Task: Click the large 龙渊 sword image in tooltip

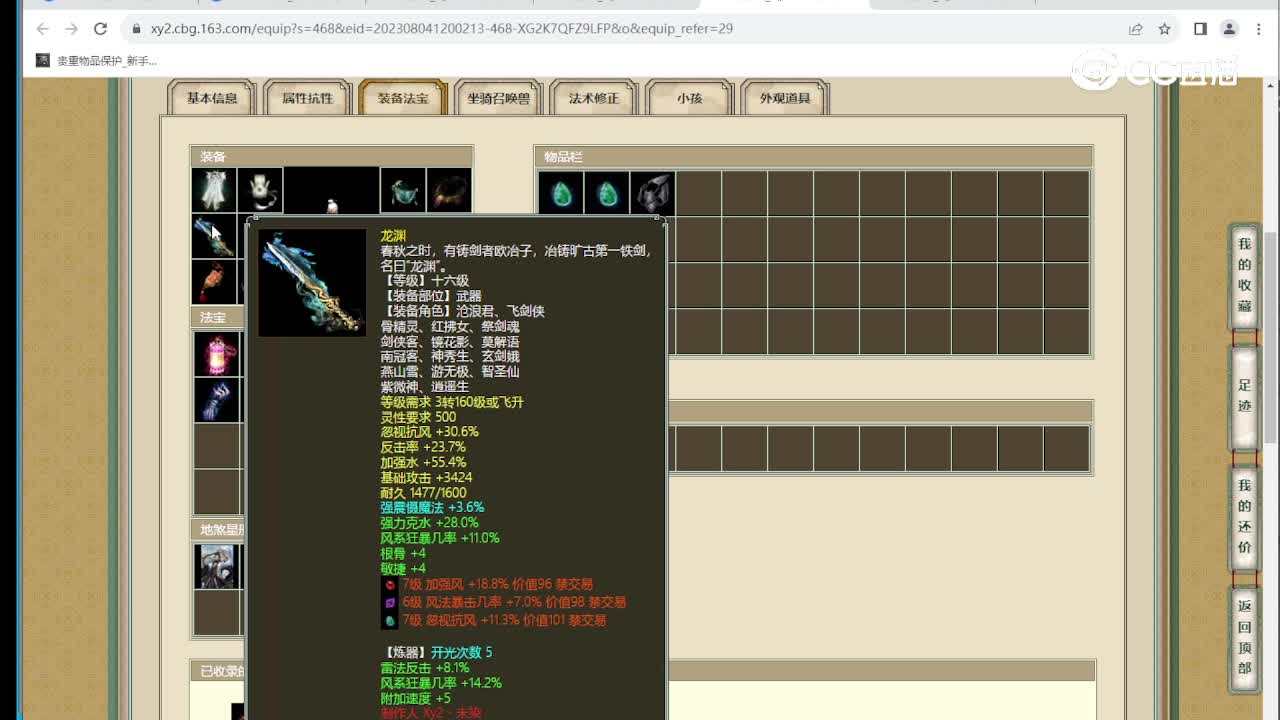Action: [312, 283]
